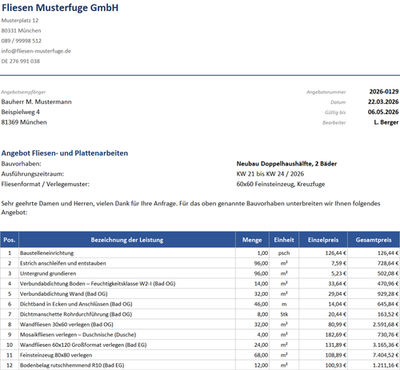Select the text Neubau Doppelhaushälfte, 2 Bäder

click(287, 164)
